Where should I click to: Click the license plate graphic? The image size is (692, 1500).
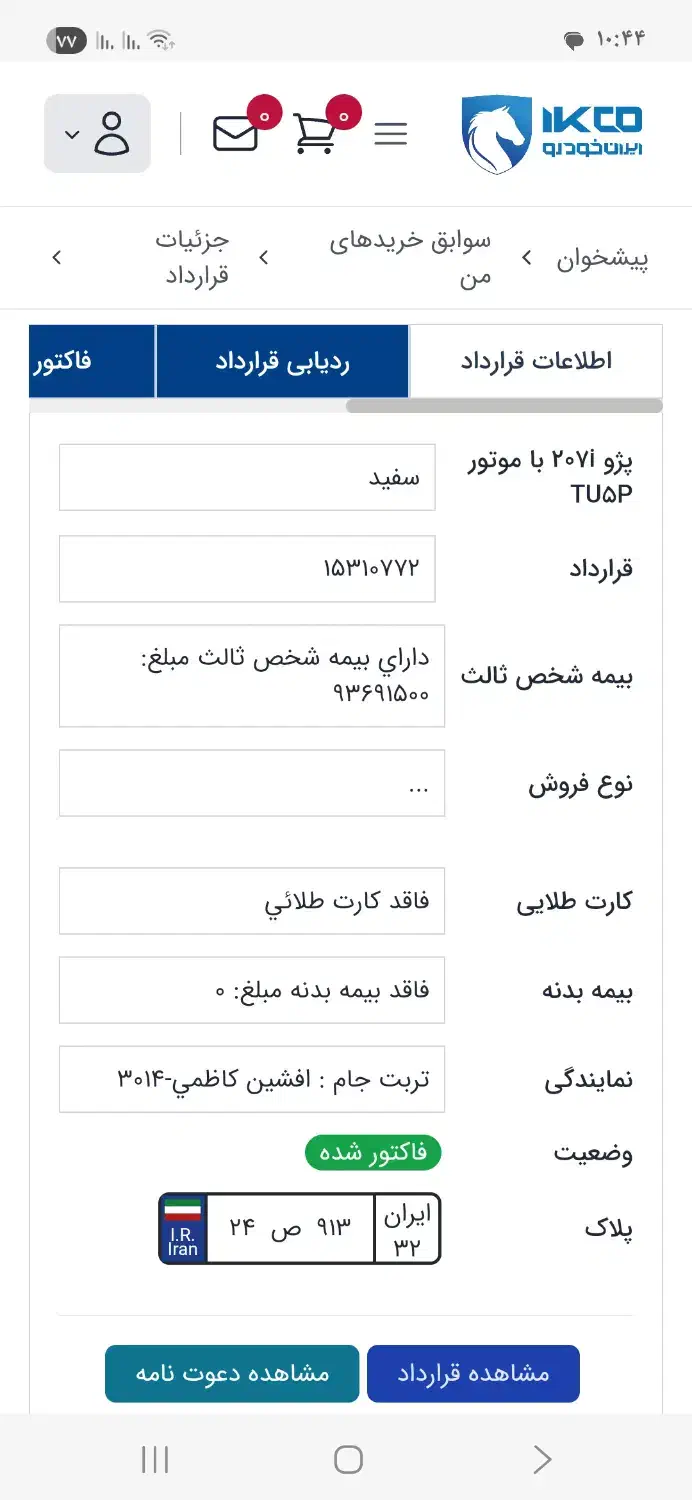tap(299, 1228)
